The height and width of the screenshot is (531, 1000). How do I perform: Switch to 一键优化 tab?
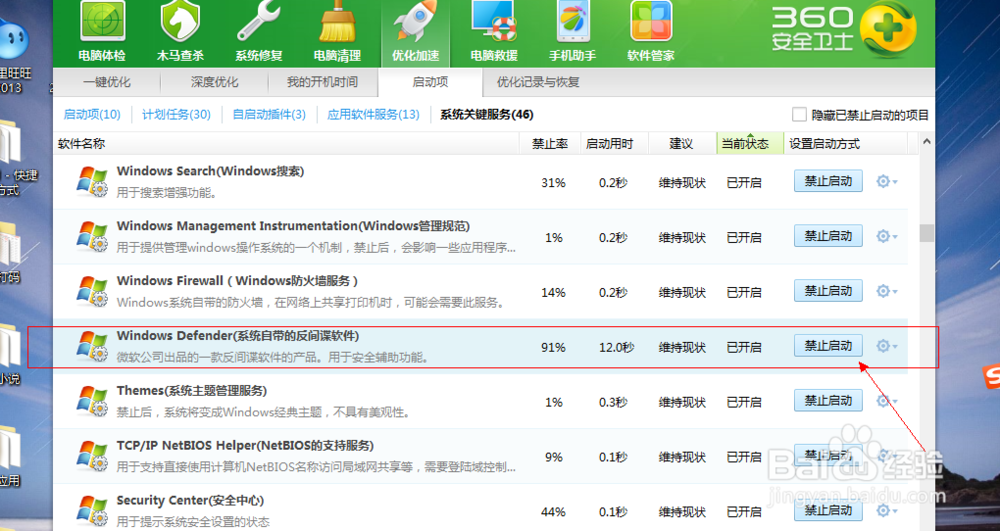click(107, 82)
